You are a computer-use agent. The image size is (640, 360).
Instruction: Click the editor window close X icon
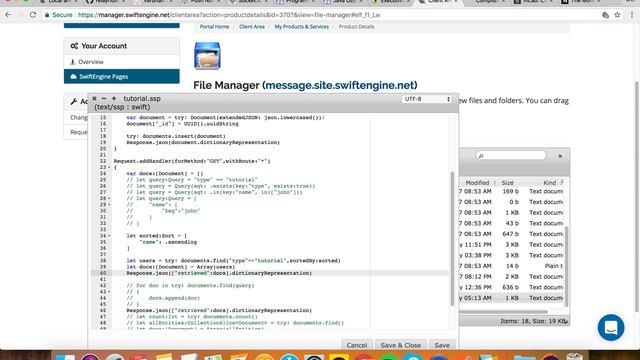94,99
